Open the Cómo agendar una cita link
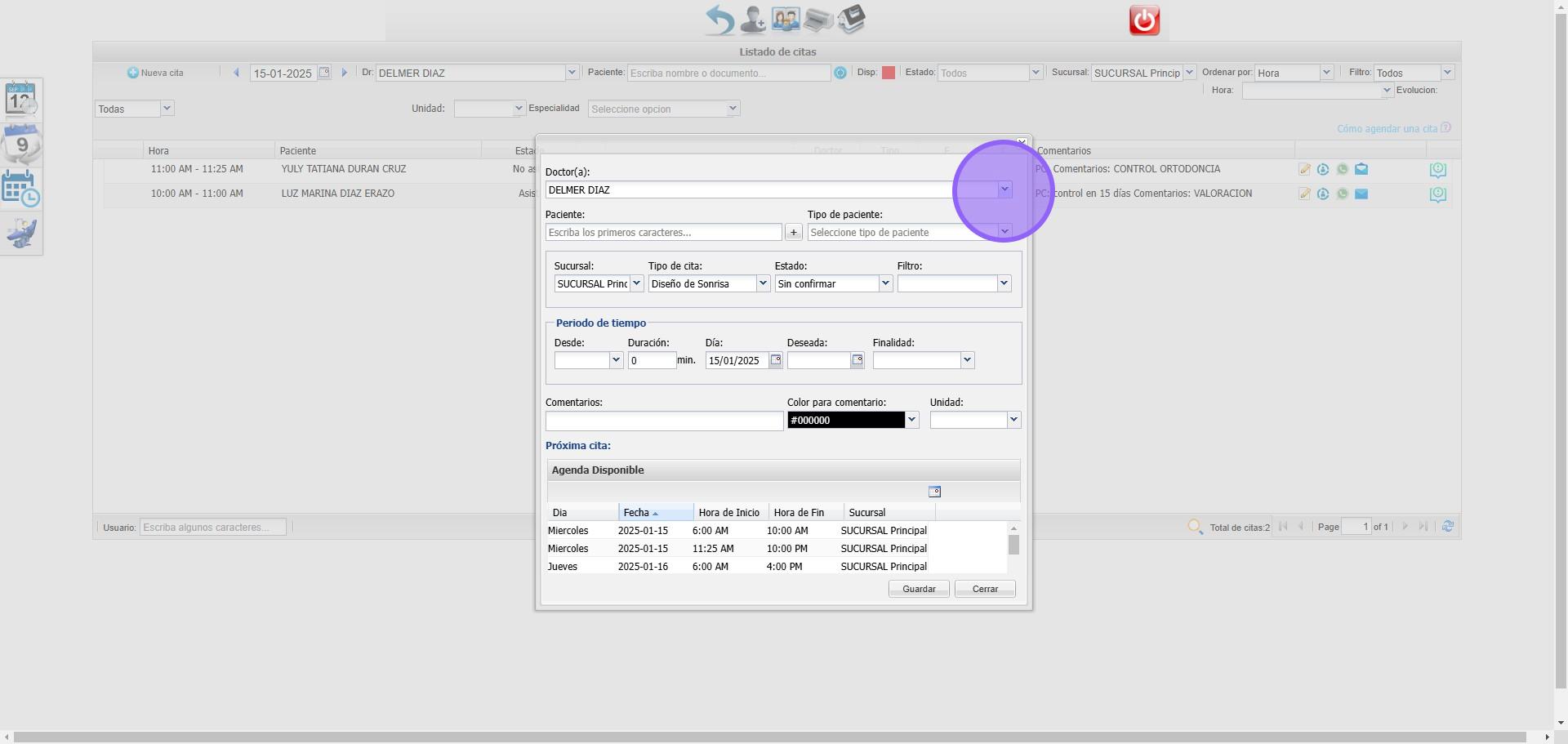Image resolution: width=1568 pixels, height=744 pixels. pyautogui.click(x=1387, y=128)
